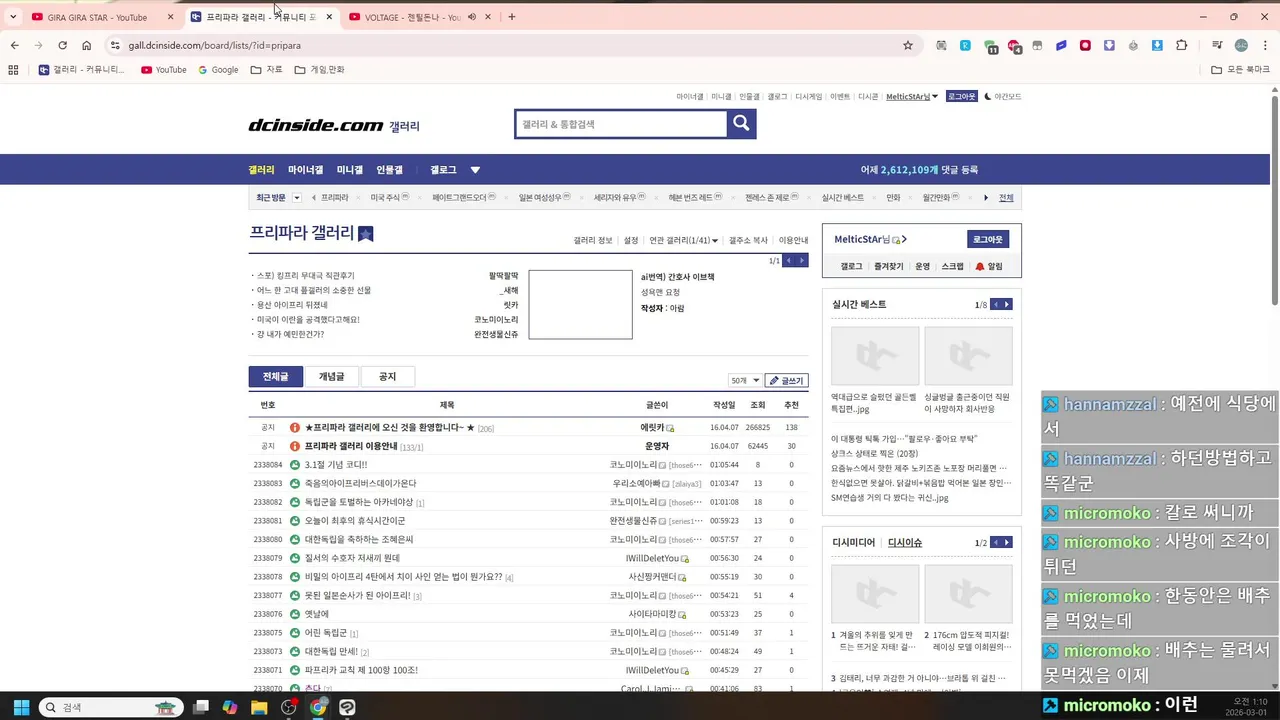Image resolution: width=1280 pixels, height=720 pixels.
Task: Switch to the GIRA GIRA STAR YouTube tab
Action: click(x=100, y=17)
